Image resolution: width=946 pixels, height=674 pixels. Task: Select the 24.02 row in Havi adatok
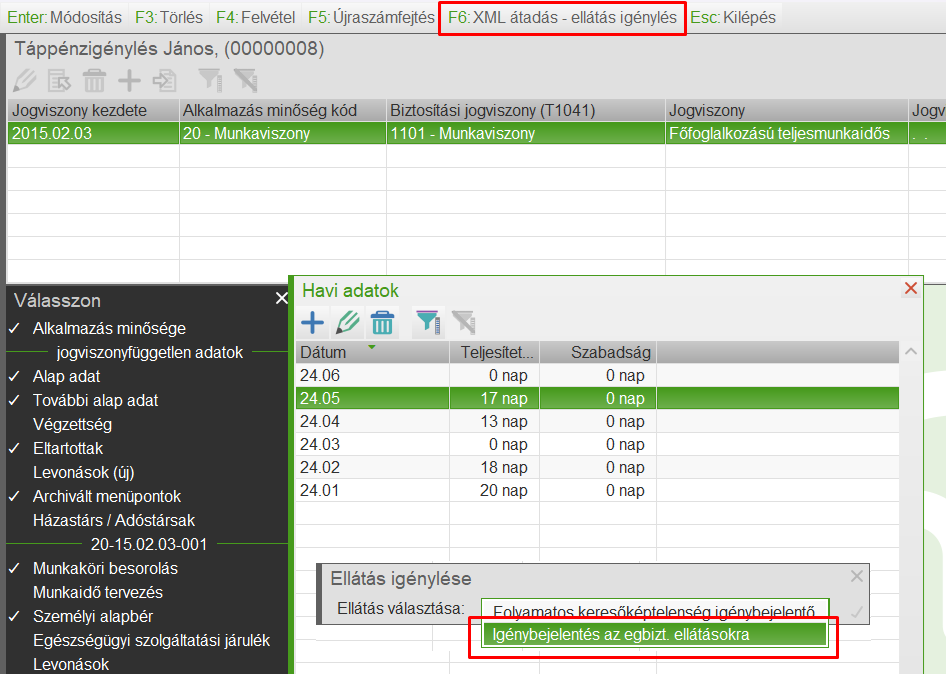[x=597, y=467]
